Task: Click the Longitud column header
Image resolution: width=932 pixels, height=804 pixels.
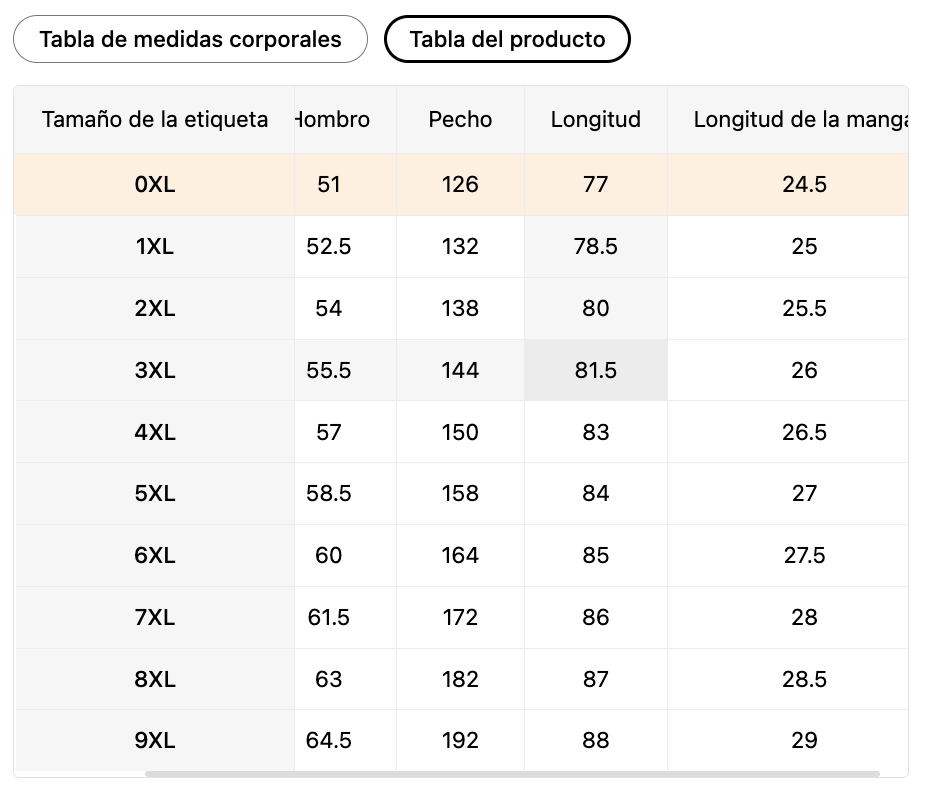Action: (595, 120)
